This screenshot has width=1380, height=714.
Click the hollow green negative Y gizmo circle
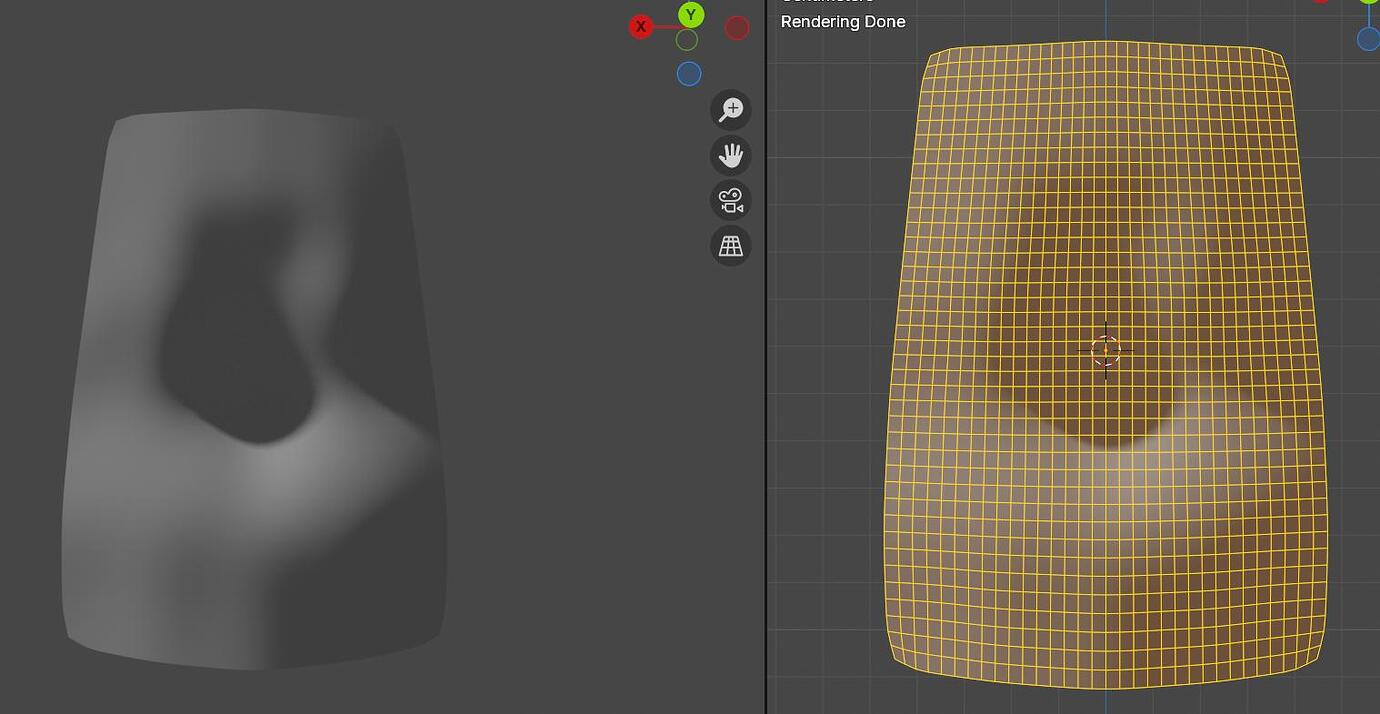(x=686, y=40)
